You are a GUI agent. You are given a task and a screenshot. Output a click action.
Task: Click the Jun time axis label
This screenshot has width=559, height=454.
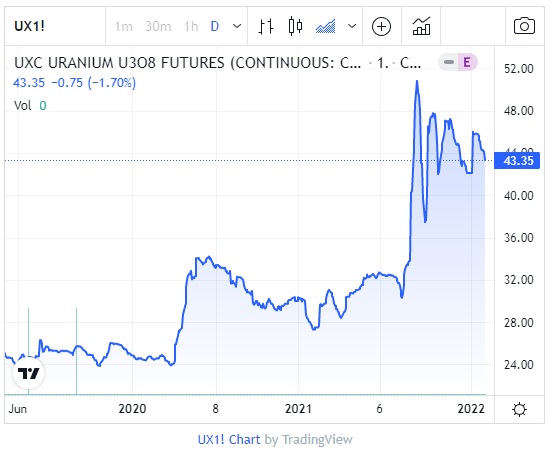click(x=17, y=409)
